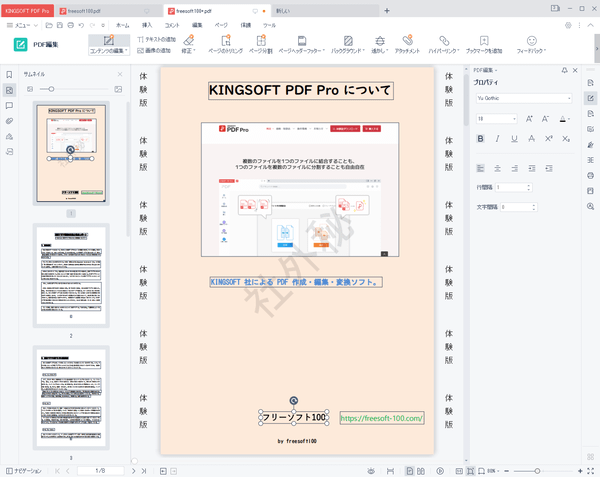Open the bookmarks sidebar panel
This screenshot has height=477, width=600.
pos(10,75)
